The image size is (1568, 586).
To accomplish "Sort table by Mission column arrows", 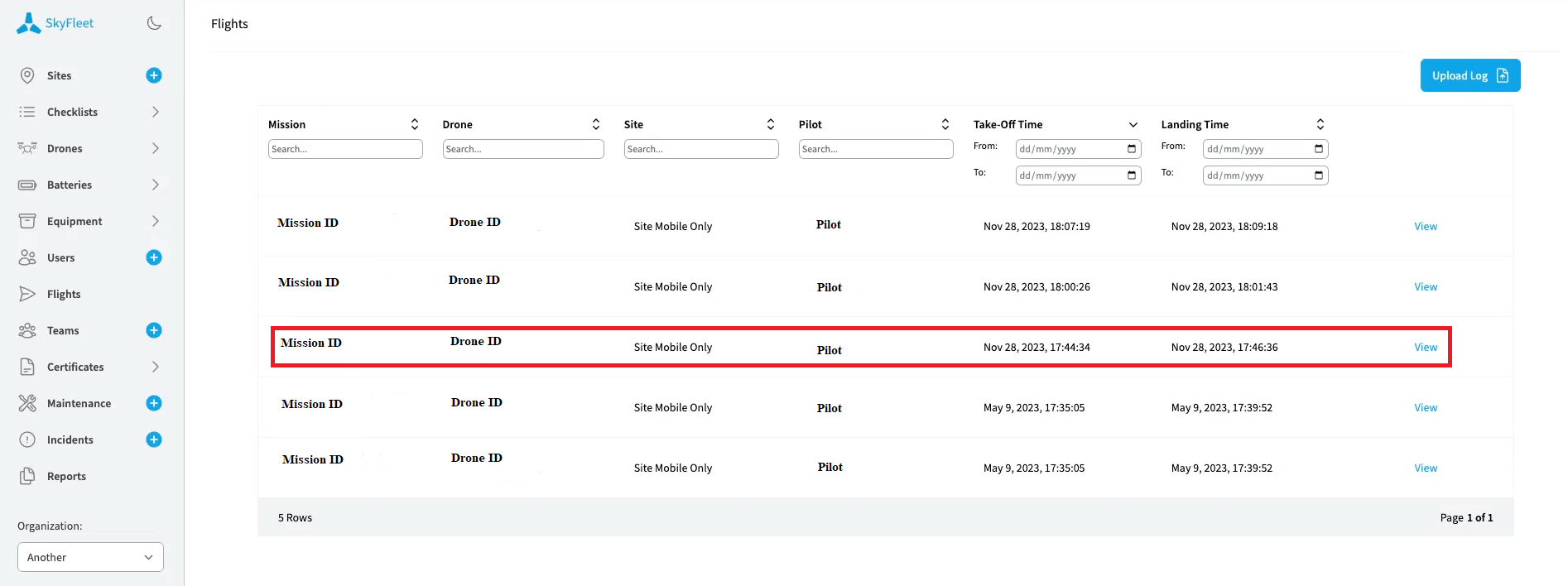I will tap(415, 124).
